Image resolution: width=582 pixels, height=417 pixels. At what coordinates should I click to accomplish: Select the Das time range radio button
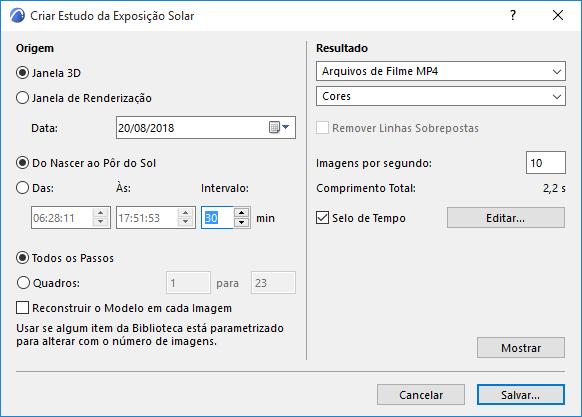[x=22, y=188]
